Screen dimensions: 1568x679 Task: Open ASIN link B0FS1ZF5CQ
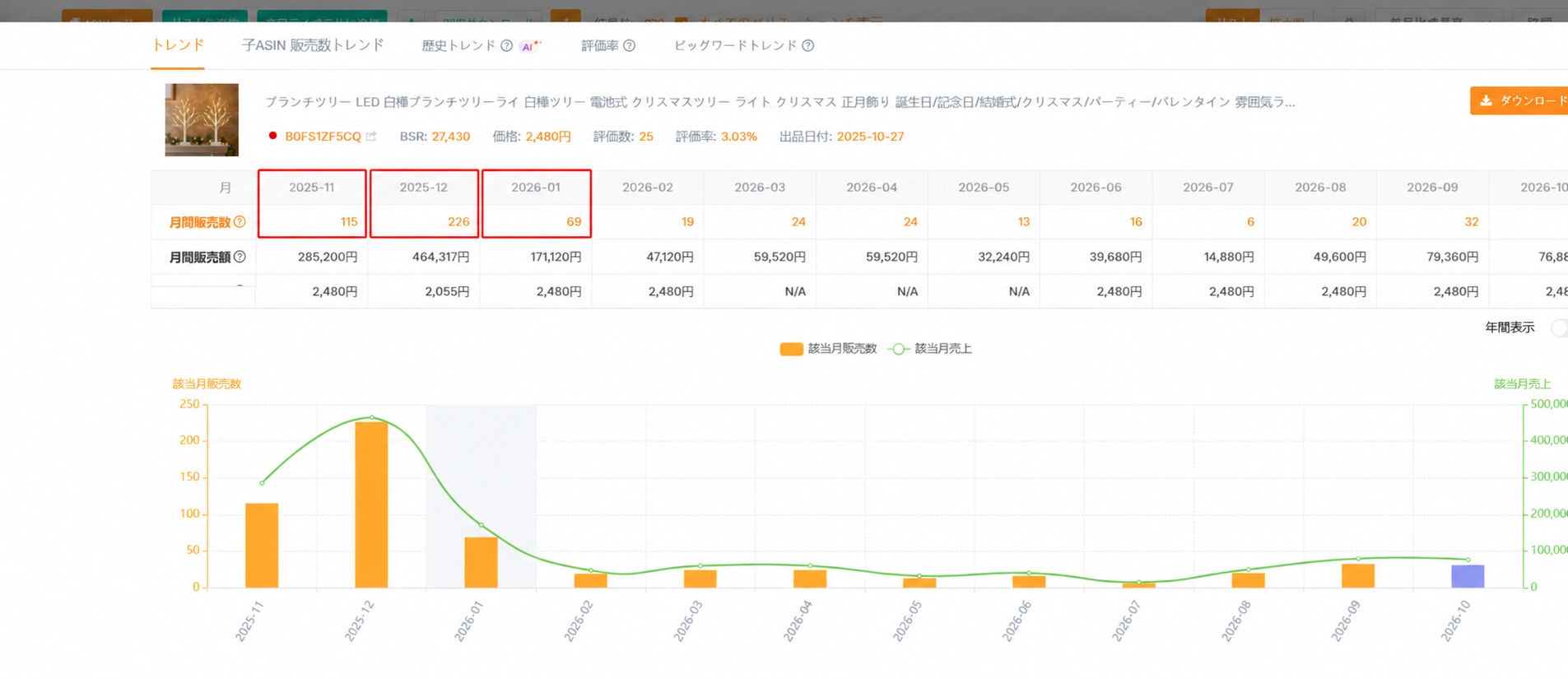(323, 137)
